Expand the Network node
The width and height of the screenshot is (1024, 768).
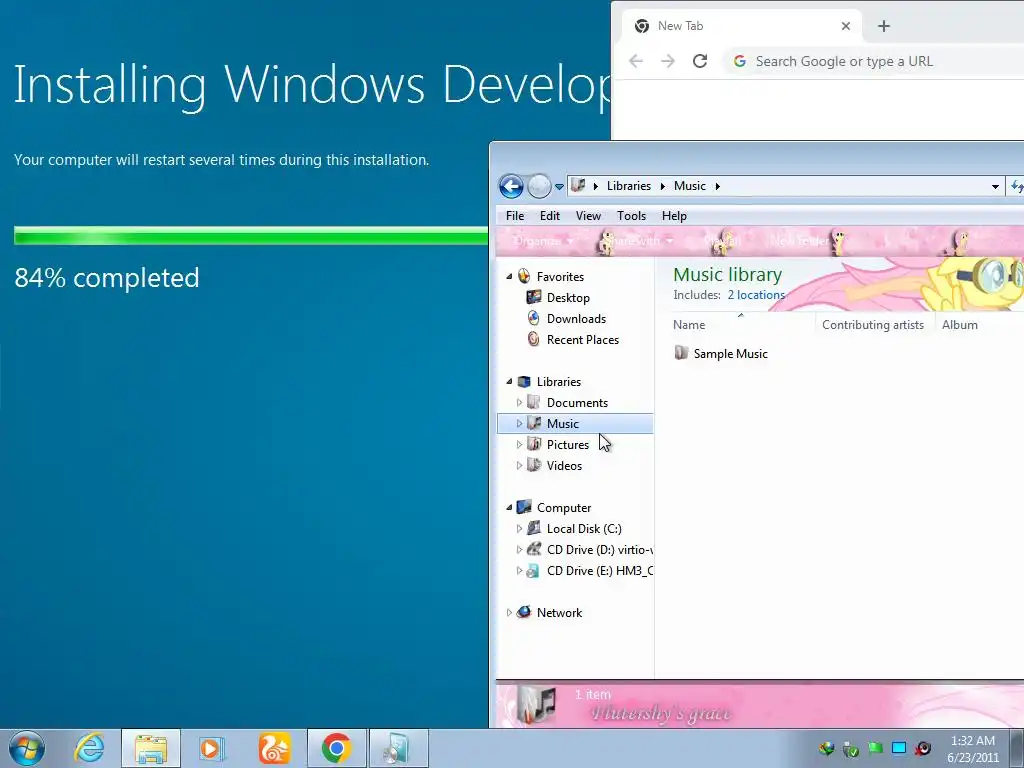(x=509, y=613)
